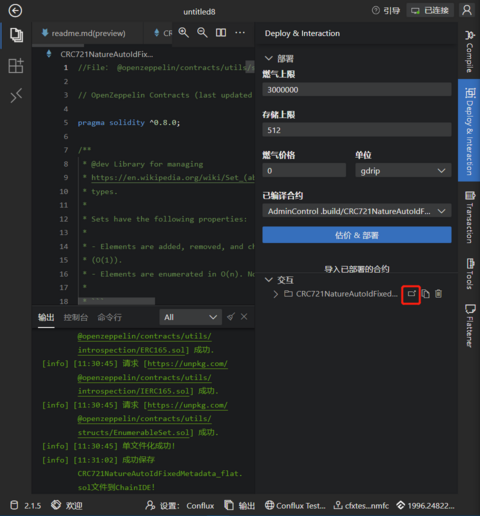Zoom out on the editor
480x516 pixels.
(202, 33)
